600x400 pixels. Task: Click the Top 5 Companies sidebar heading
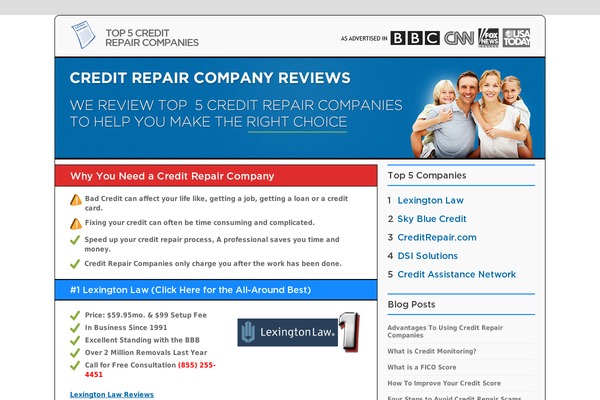(x=427, y=175)
